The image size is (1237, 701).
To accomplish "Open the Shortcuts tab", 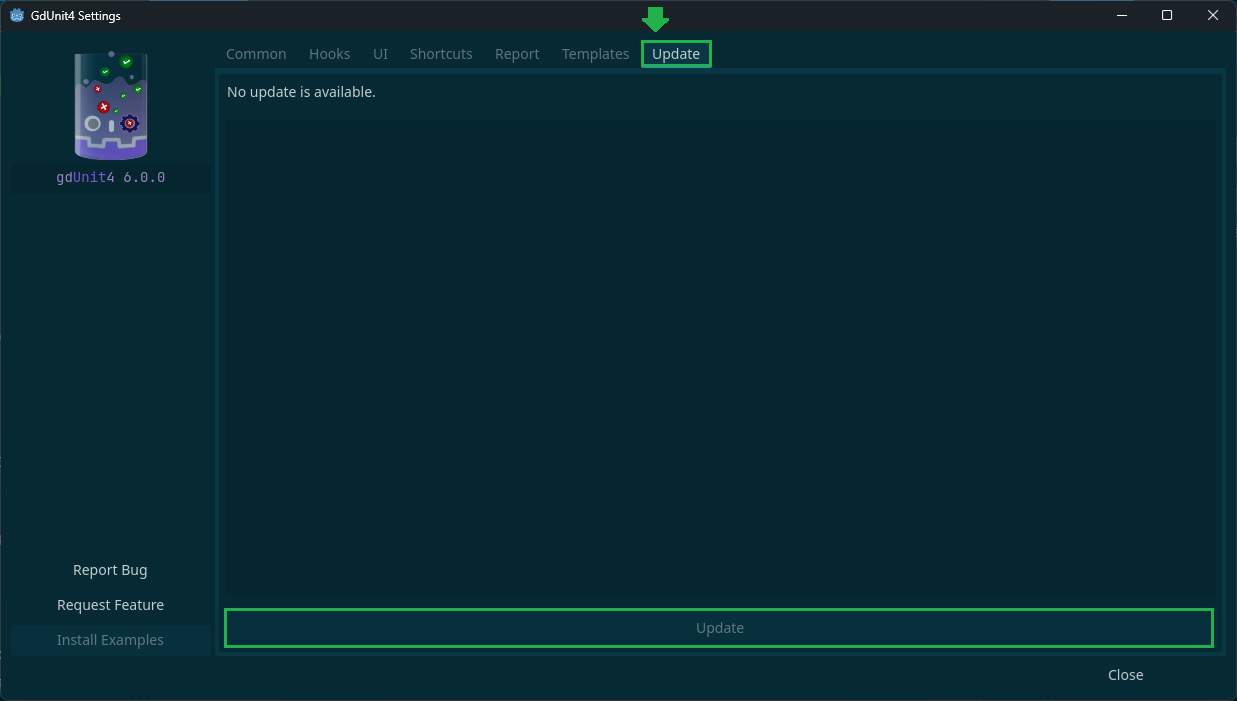I will tap(441, 53).
